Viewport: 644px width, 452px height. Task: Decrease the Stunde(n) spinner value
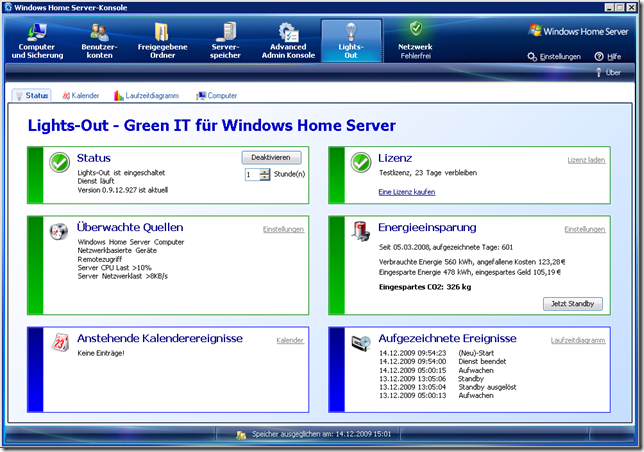click(265, 177)
